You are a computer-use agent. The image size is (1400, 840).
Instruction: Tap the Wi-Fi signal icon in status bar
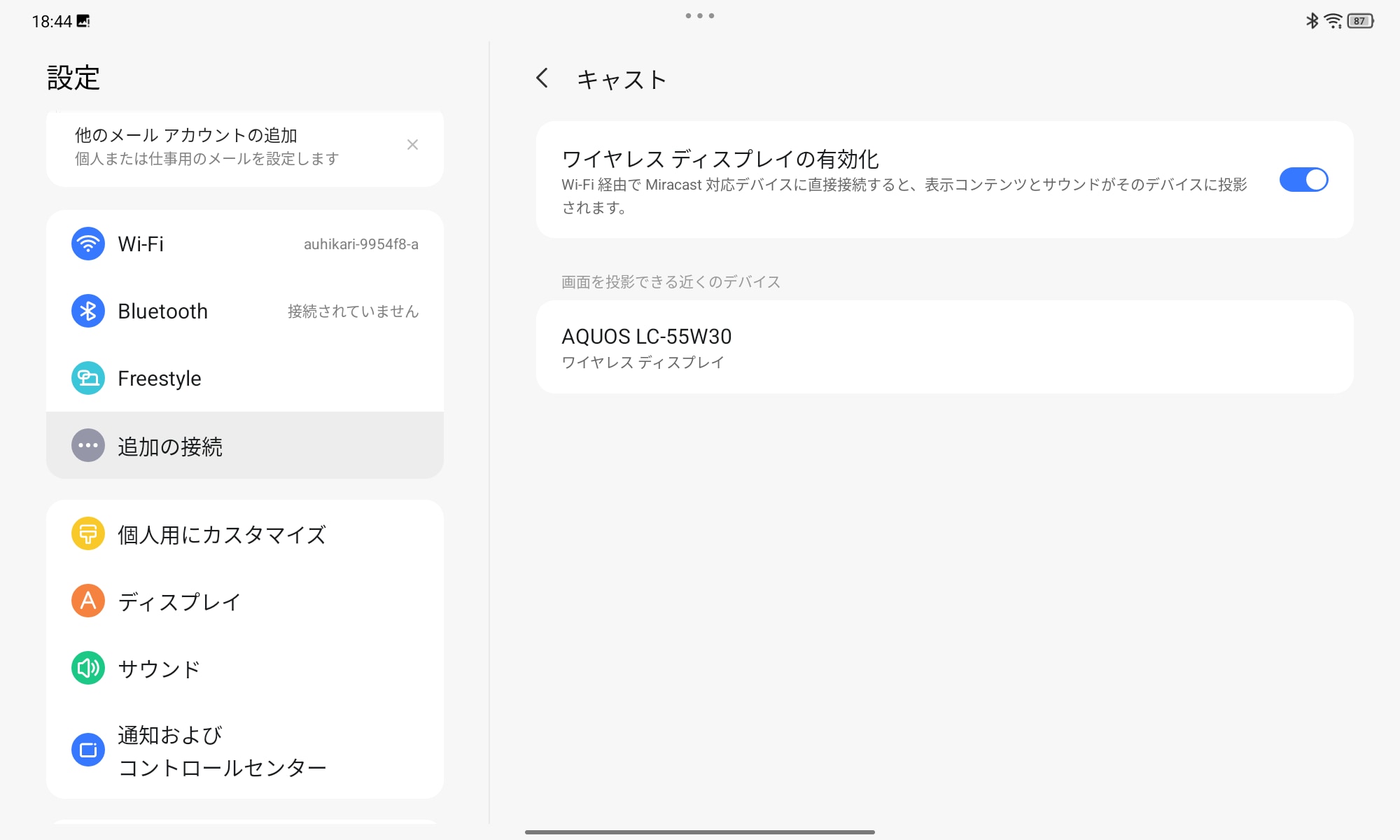pos(1333,21)
